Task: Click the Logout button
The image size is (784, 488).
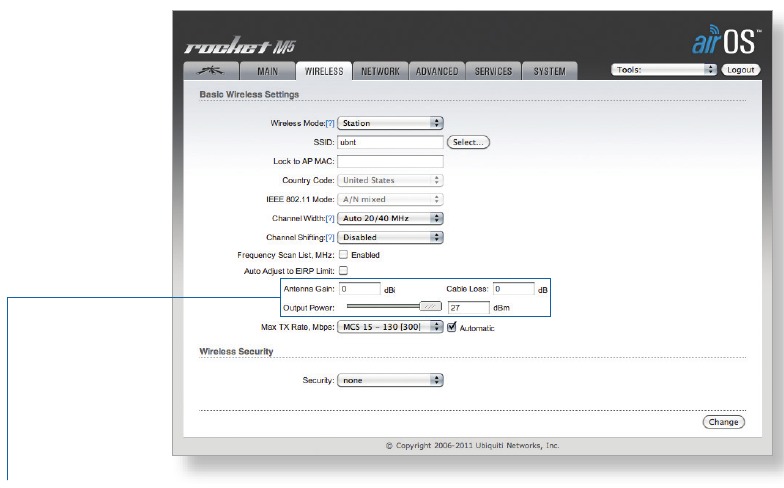Action: (x=740, y=70)
